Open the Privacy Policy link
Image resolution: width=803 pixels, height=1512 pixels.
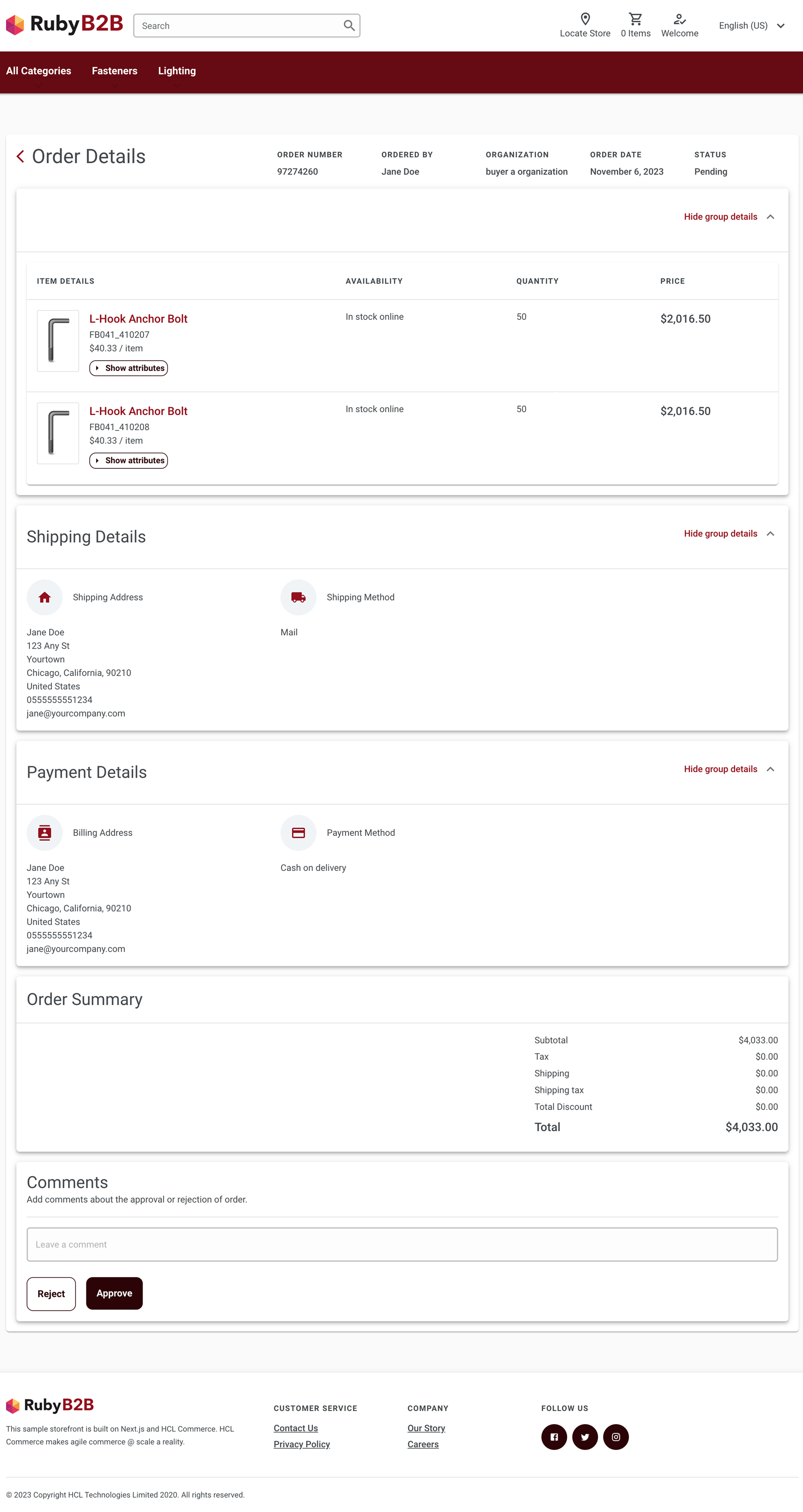tap(302, 1444)
